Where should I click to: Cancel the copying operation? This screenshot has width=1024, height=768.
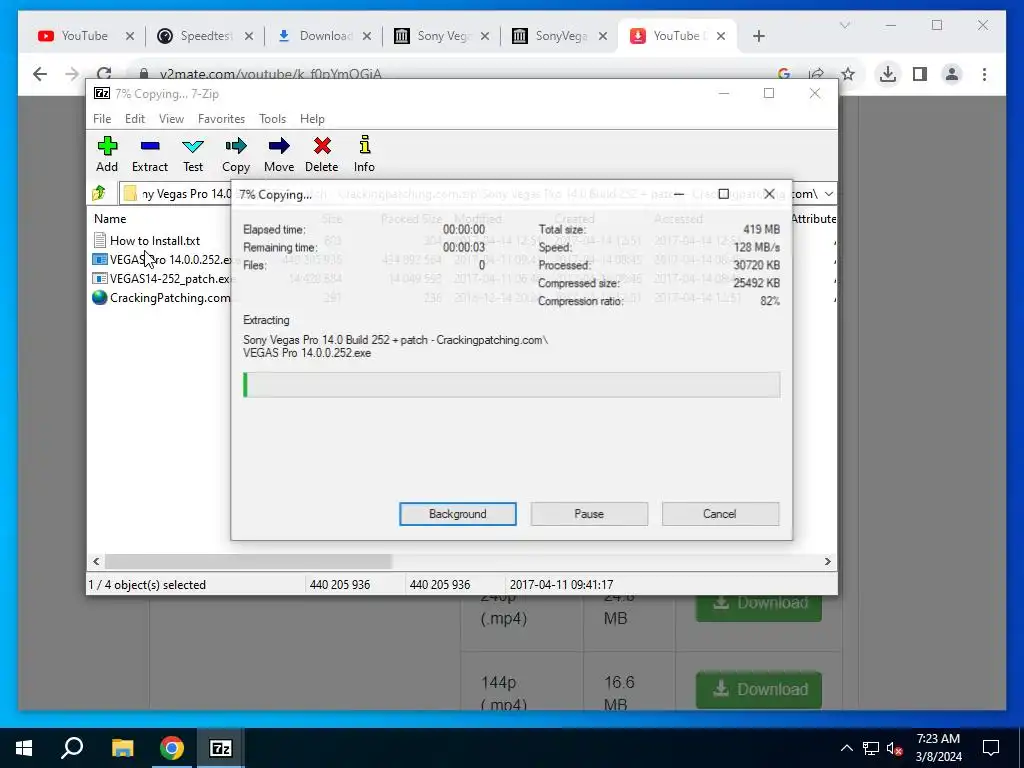click(x=720, y=514)
